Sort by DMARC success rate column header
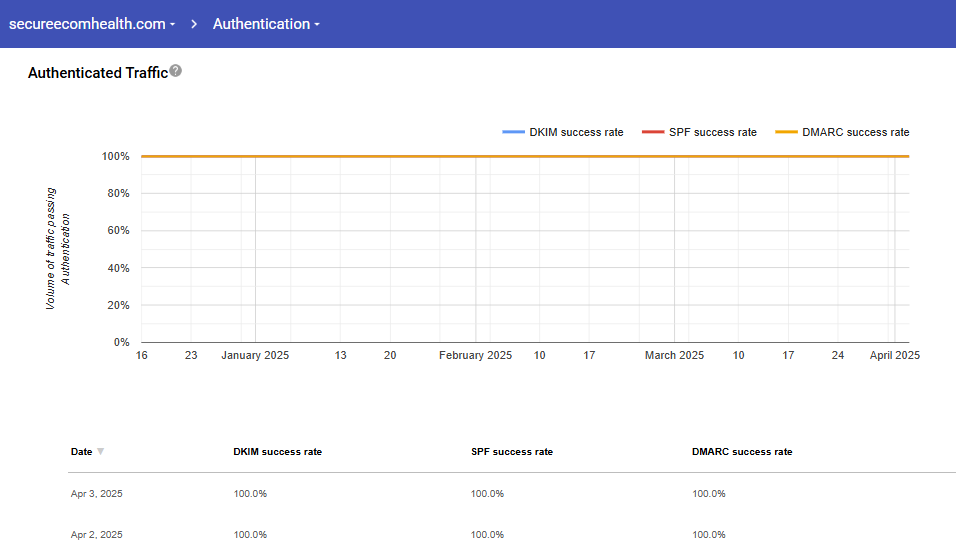The image size is (956, 556). coord(741,452)
